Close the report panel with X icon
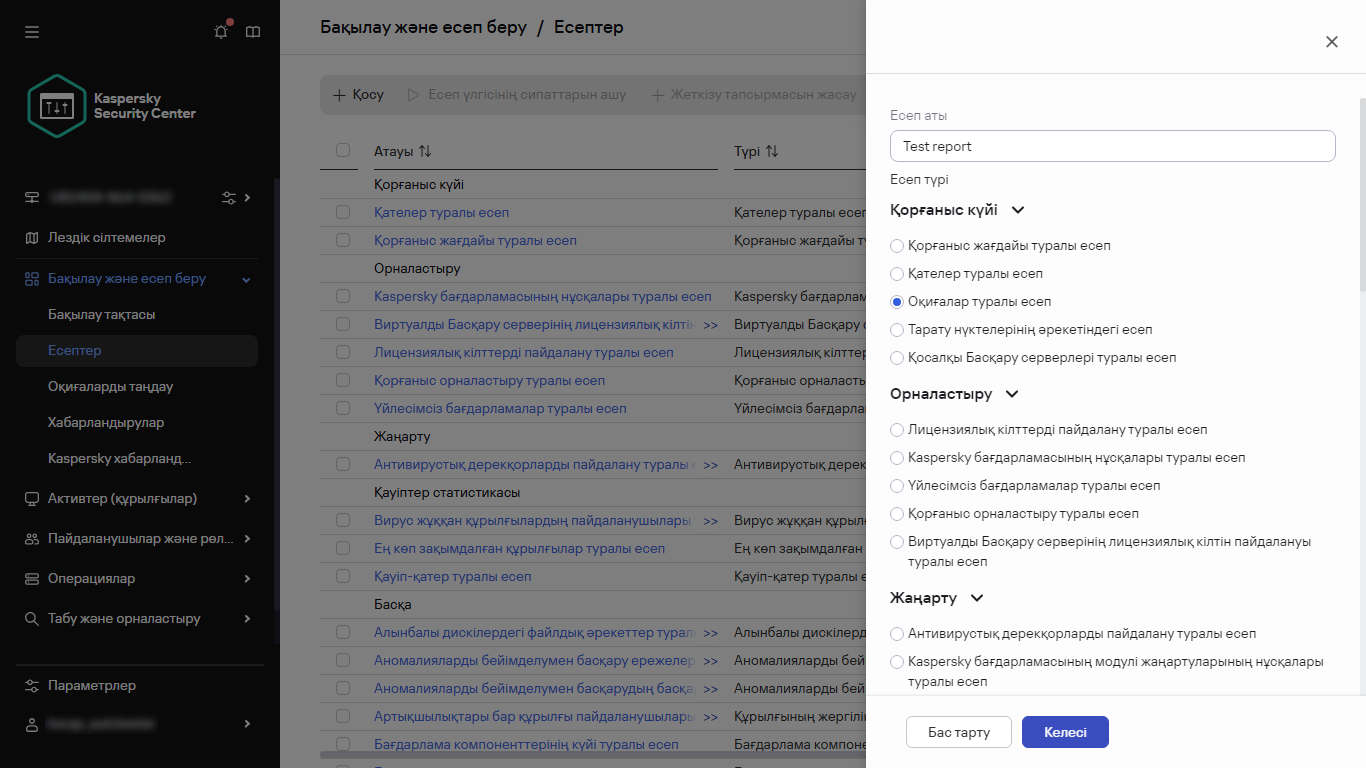The width and height of the screenshot is (1366, 768). click(x=1331, y=42)
